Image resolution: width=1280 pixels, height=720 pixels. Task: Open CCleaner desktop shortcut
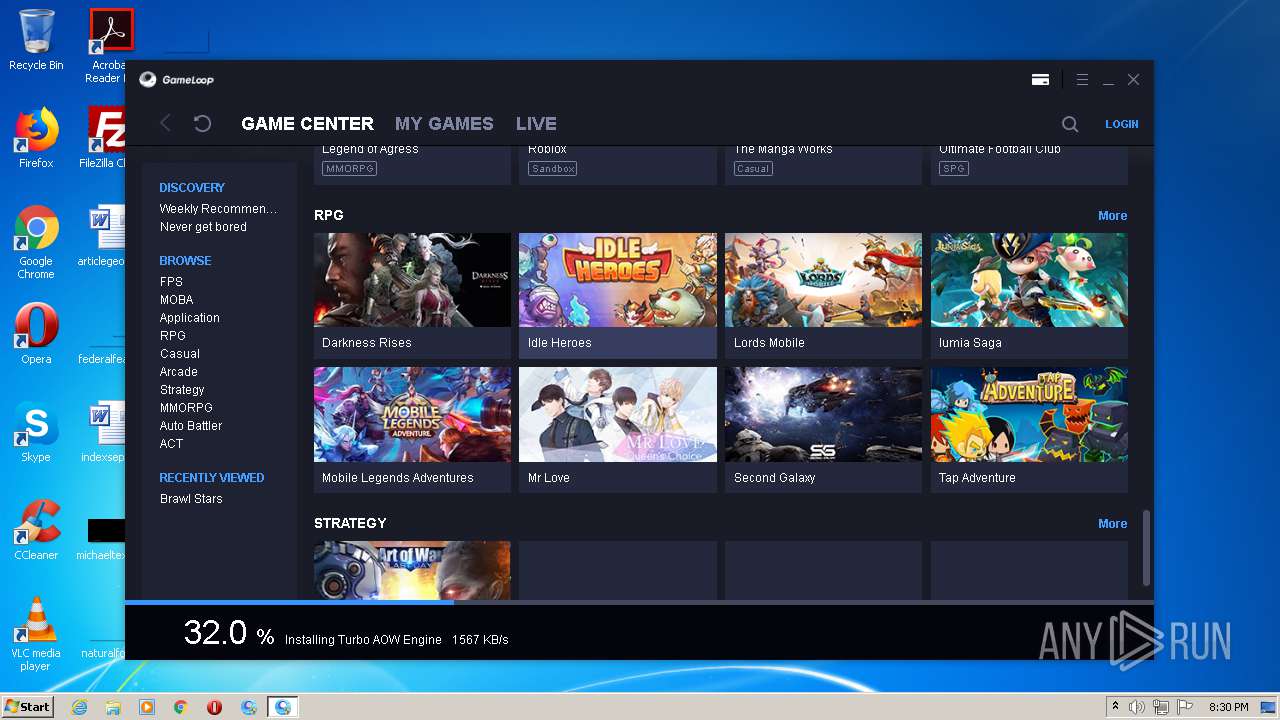pyautogui.click(x=36, y=530)
